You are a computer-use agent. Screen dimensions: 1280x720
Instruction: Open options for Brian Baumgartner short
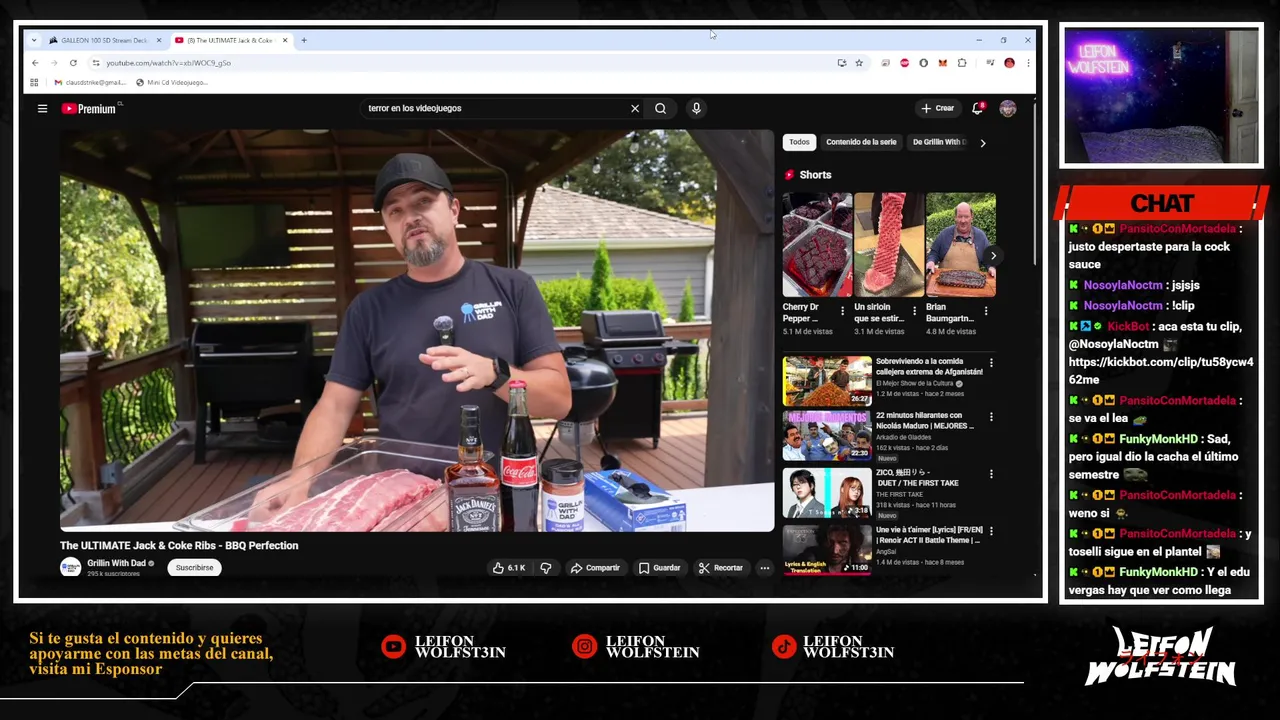click(x=986, y=311)
